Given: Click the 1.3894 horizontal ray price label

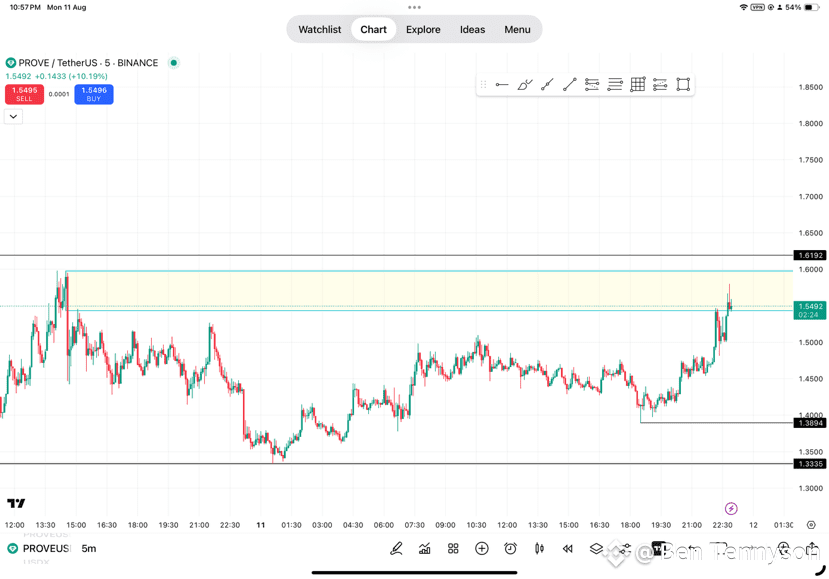Looking at the screenshot, I should (810, 423).
